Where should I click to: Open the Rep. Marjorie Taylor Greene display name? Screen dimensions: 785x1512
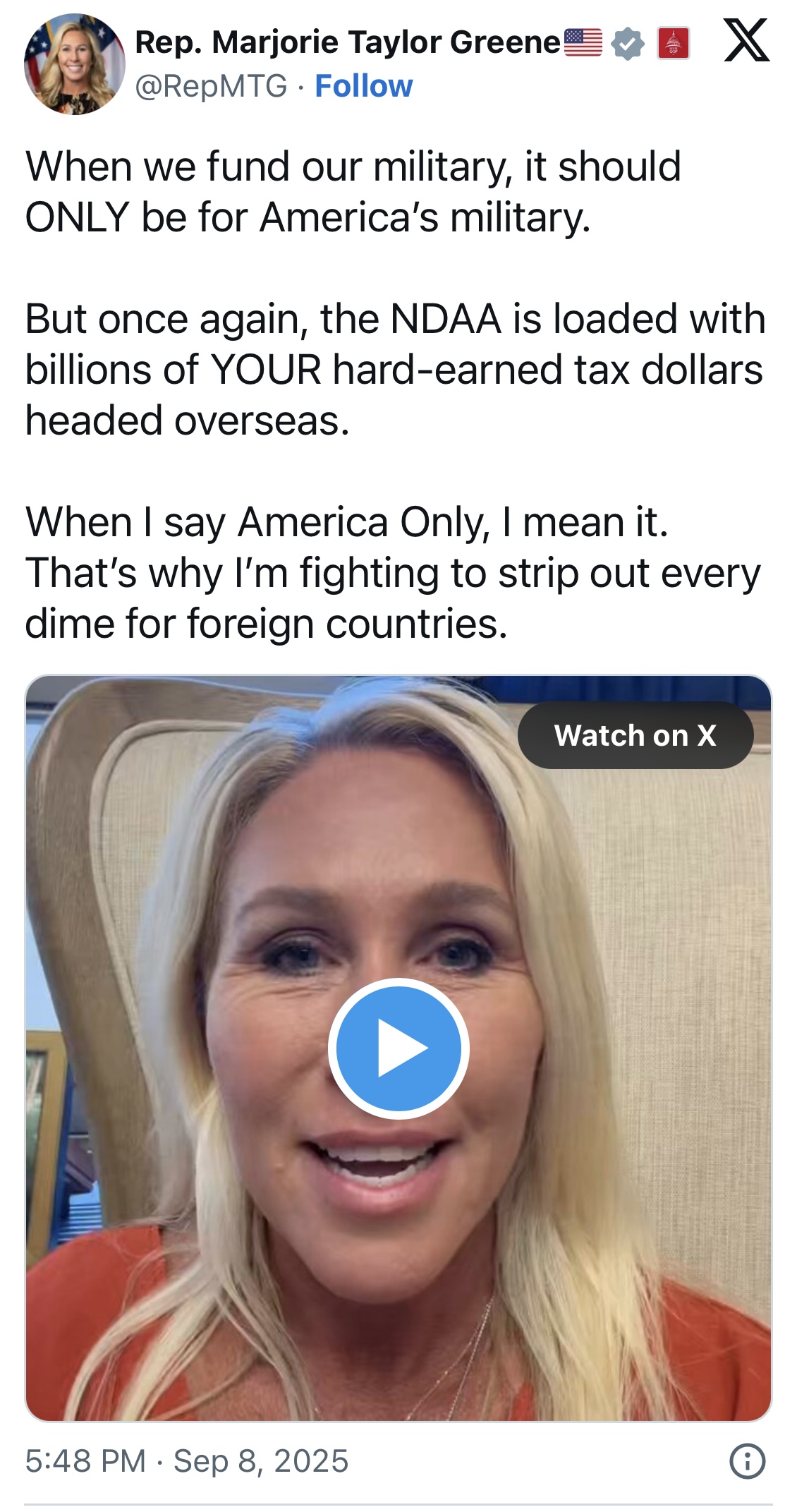coord(348,42)
